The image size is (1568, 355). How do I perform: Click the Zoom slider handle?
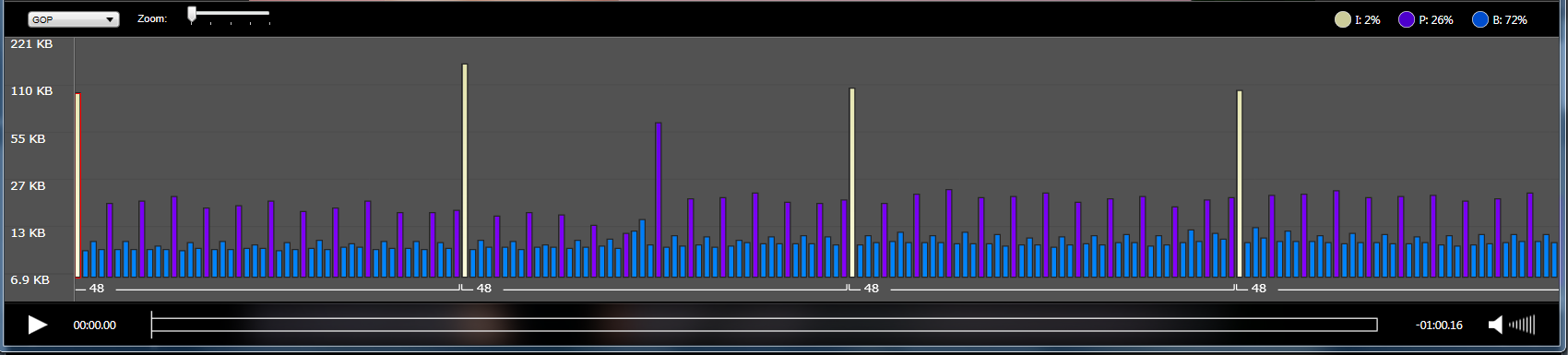coord(192,14)
